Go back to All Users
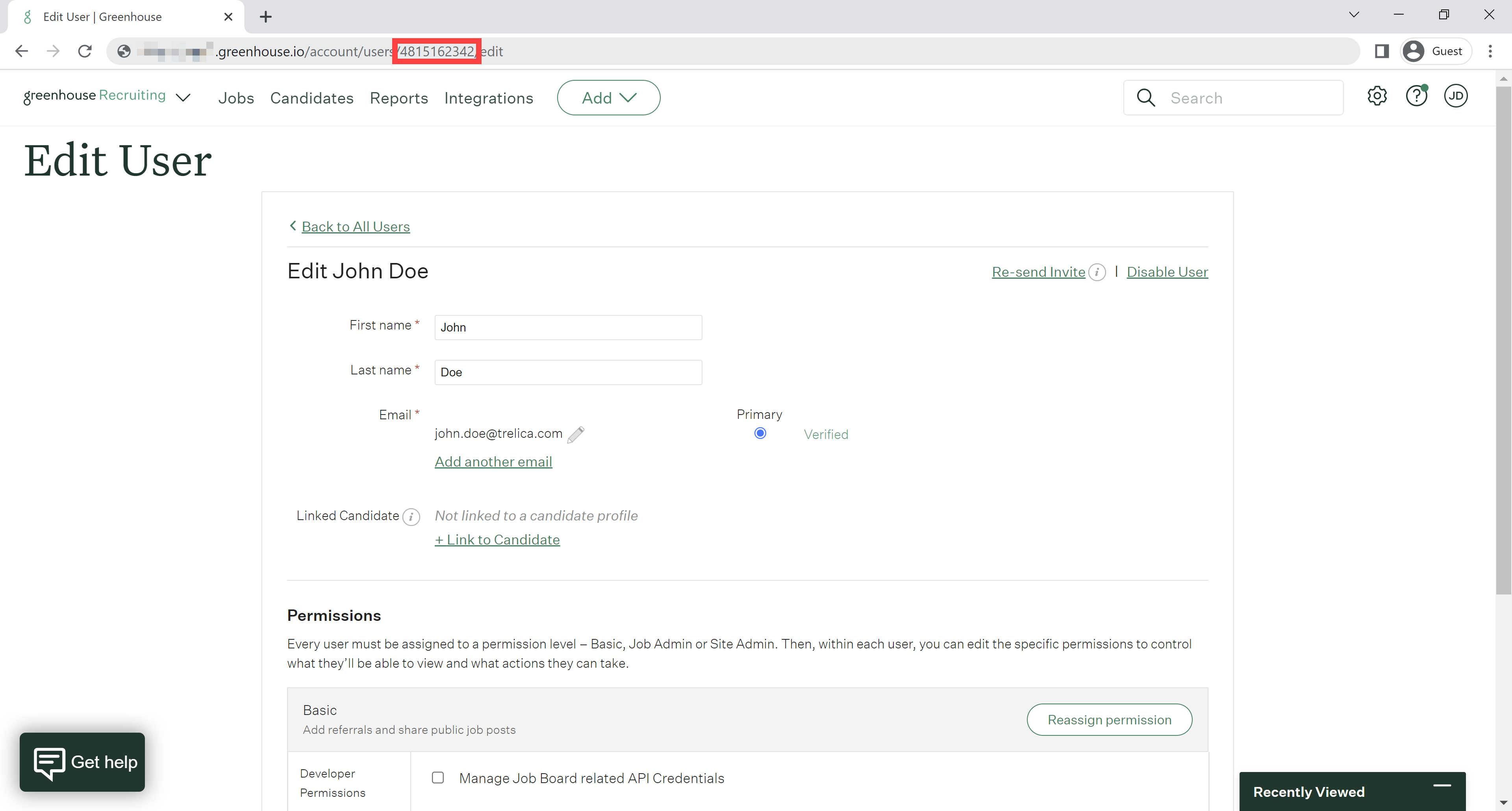Viewport: 1512px width, 811px height. pos(356,226)
